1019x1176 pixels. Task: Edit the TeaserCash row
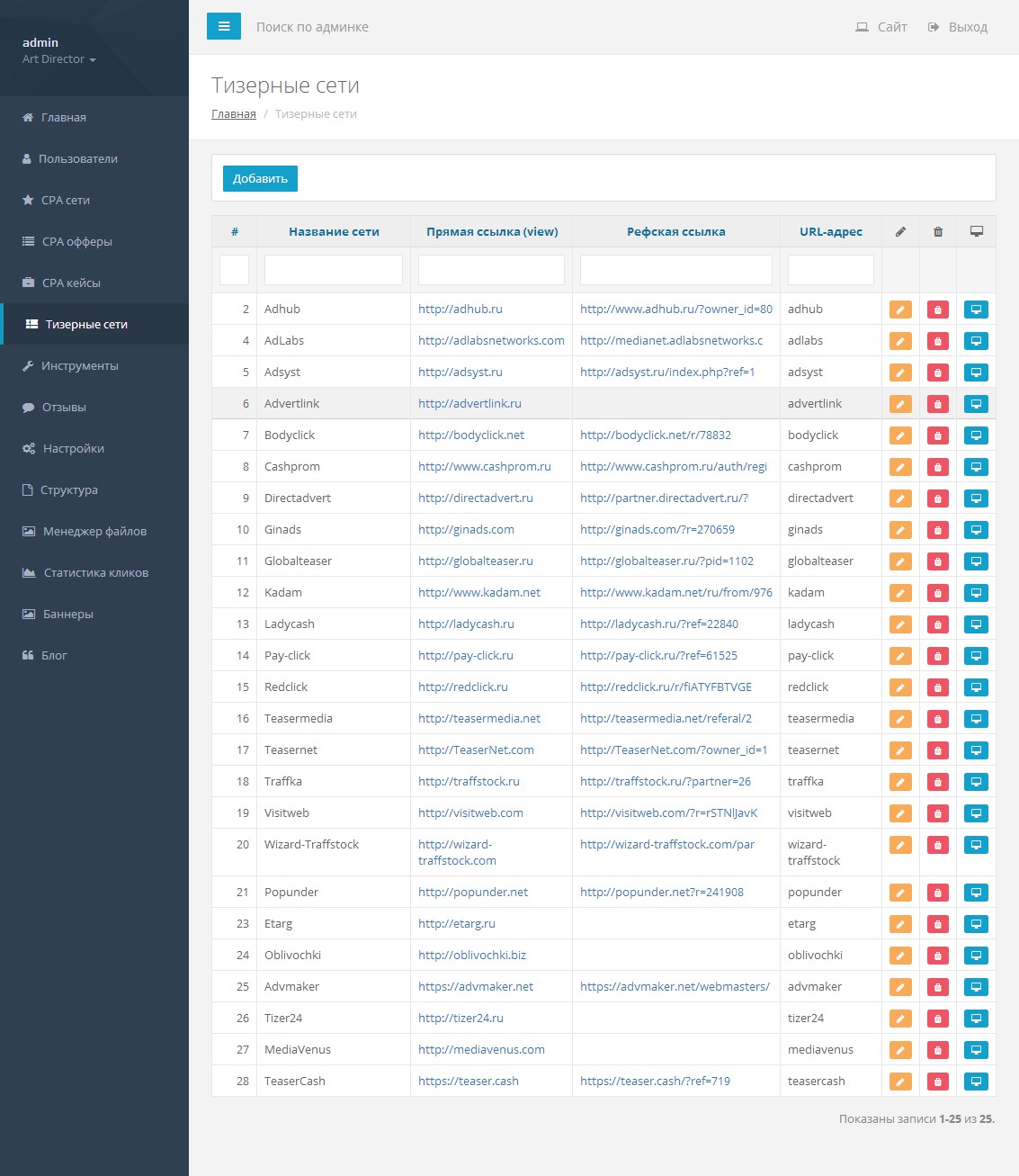pyautogui.click(x=900, y=1082)
